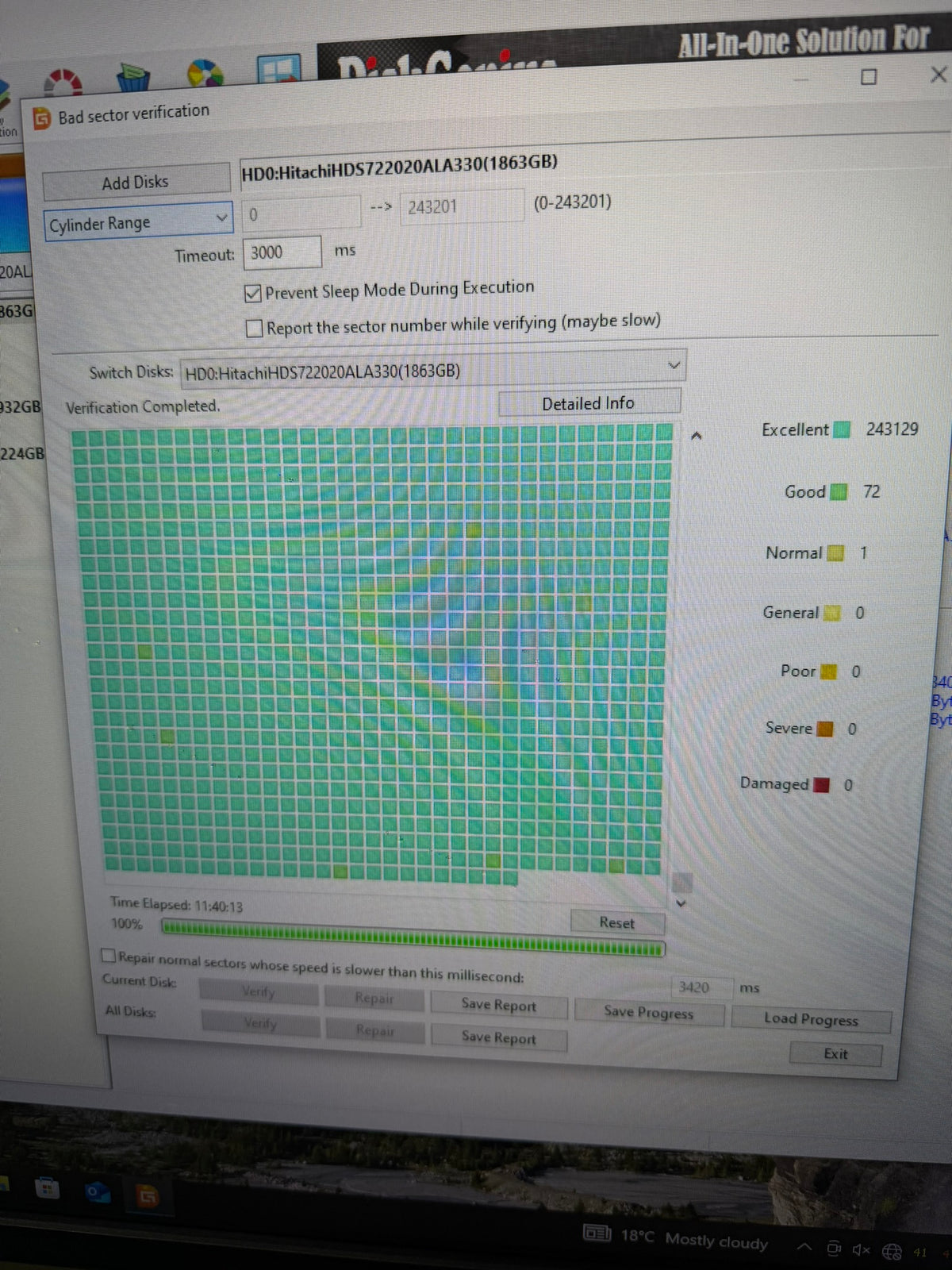The image size is (952, 1270).
Task: Open the Cylinder Range dropdown
Action: 139,221
